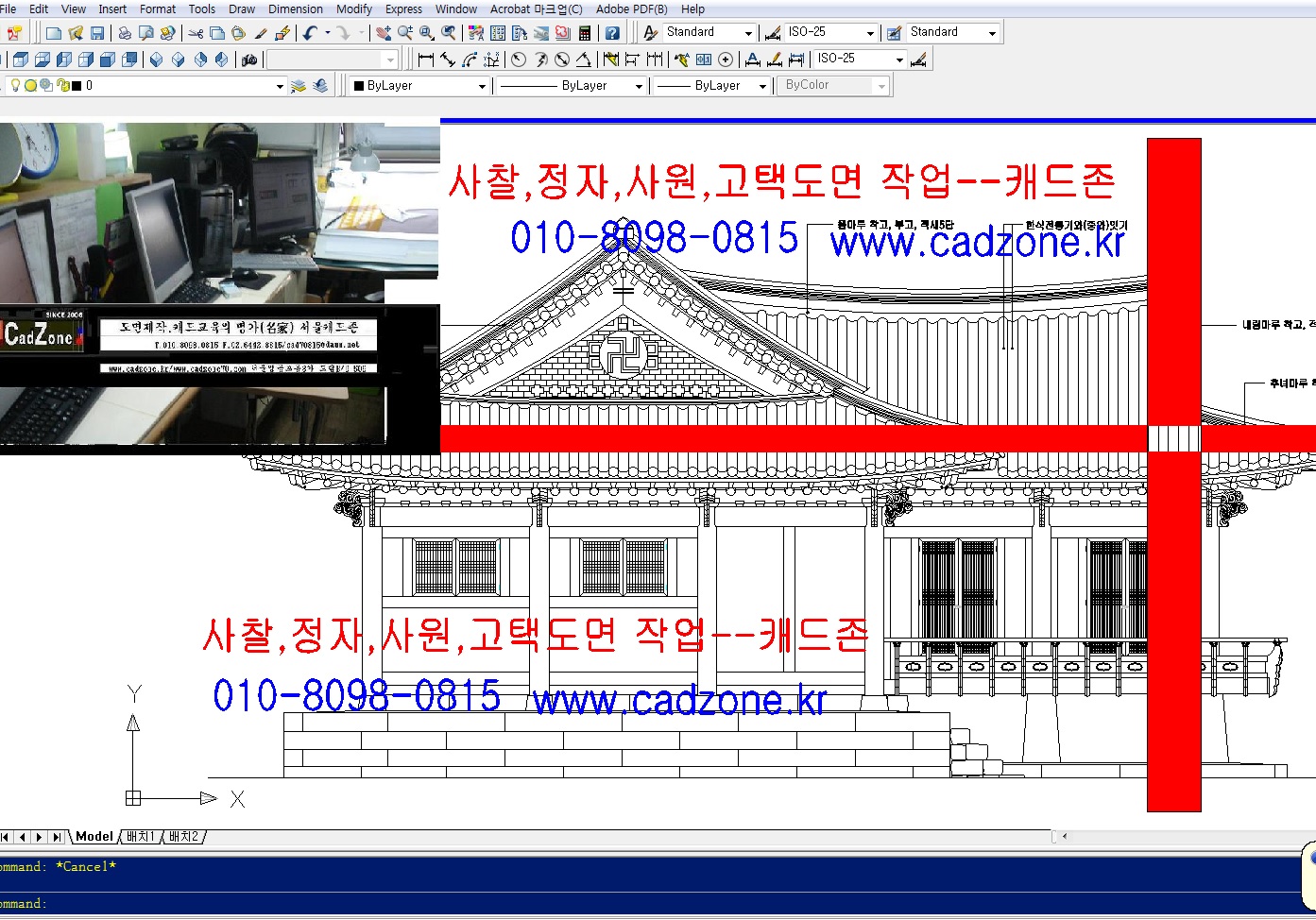1316x920 pixels.
Task: Select Zoom Realtime magnifier icon
Action: [405, 33]
